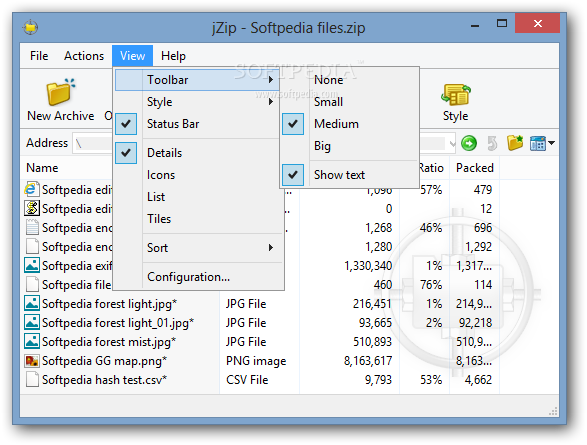
Task: Open the File menu
Action: 39,56
